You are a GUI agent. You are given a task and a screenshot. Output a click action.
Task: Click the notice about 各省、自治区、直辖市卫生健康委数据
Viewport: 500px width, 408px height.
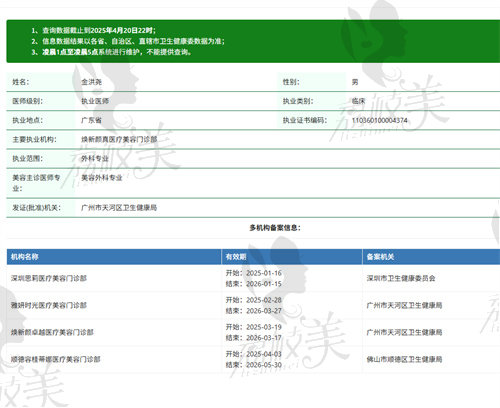(x=133, y=41)
